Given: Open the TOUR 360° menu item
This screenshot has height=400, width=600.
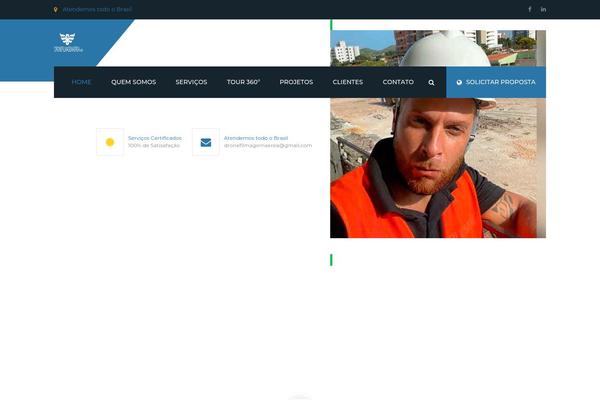Looking at the screenshot, I should (243, 82).
